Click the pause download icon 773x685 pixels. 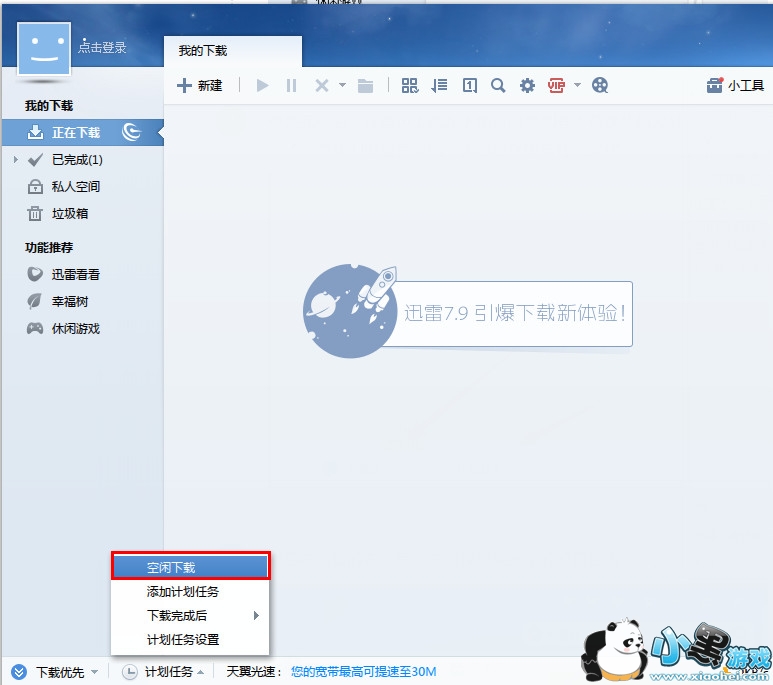click(291, 86)
